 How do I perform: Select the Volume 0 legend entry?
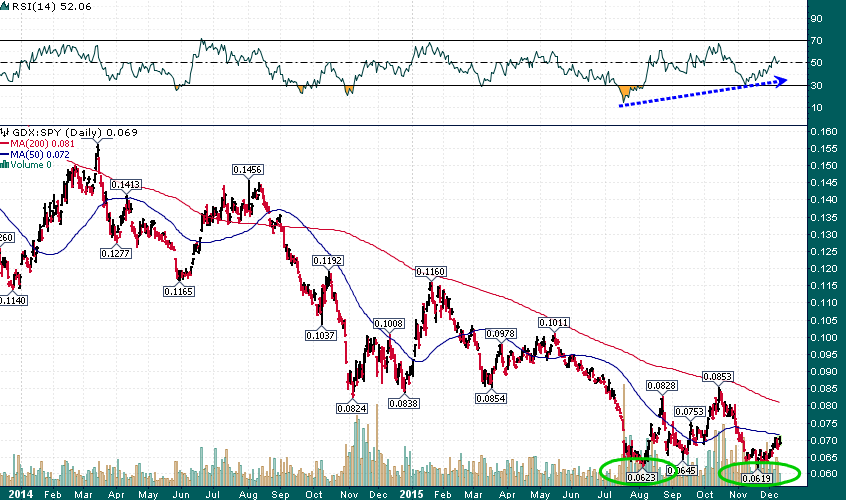pos(31,165)
